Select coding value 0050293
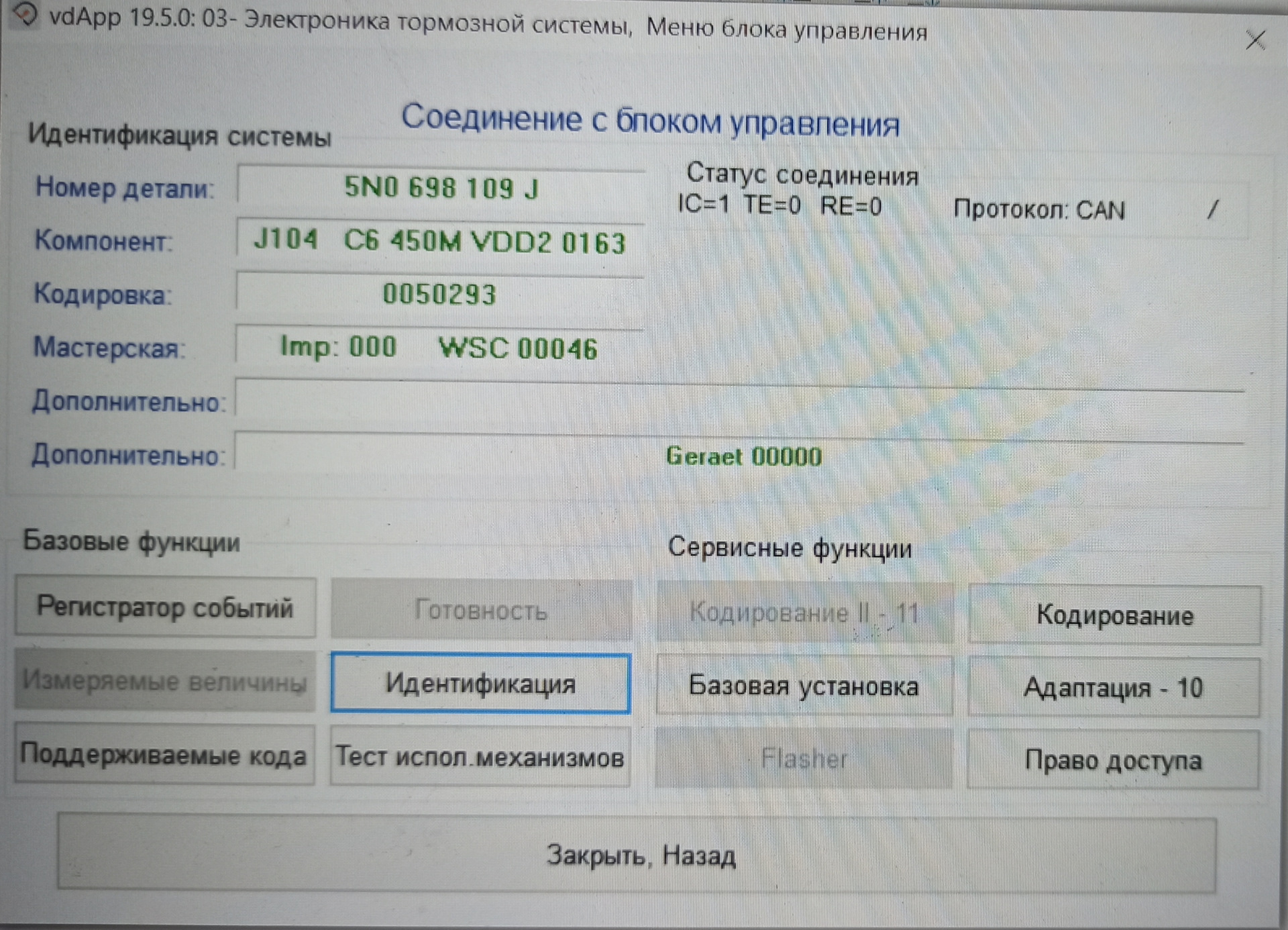Image resolution: width=1288 pixels, height=930 pixels. [x=439, y=294]
